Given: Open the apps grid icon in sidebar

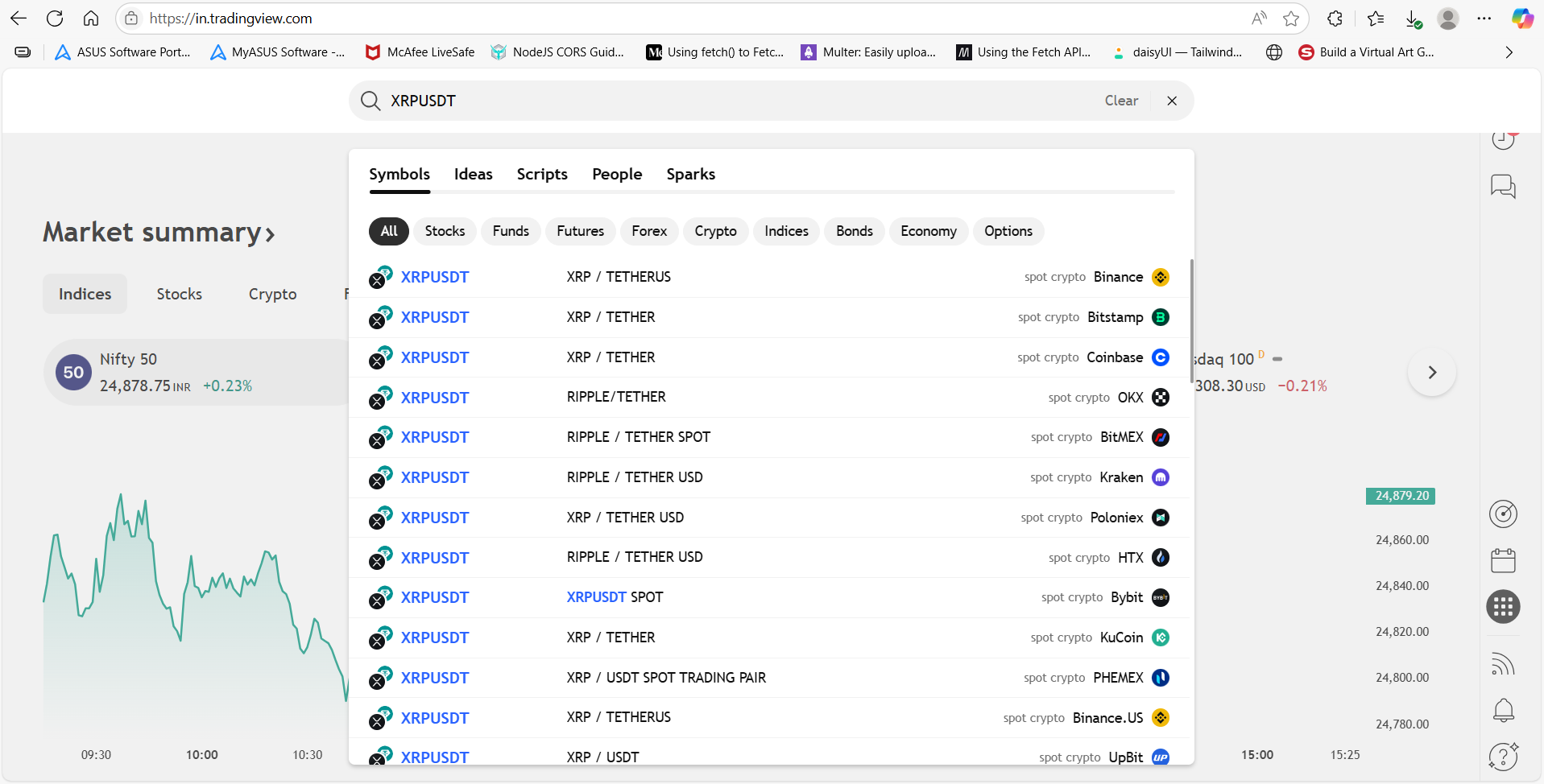Looking at the screenshot, I should [1503, 607].
